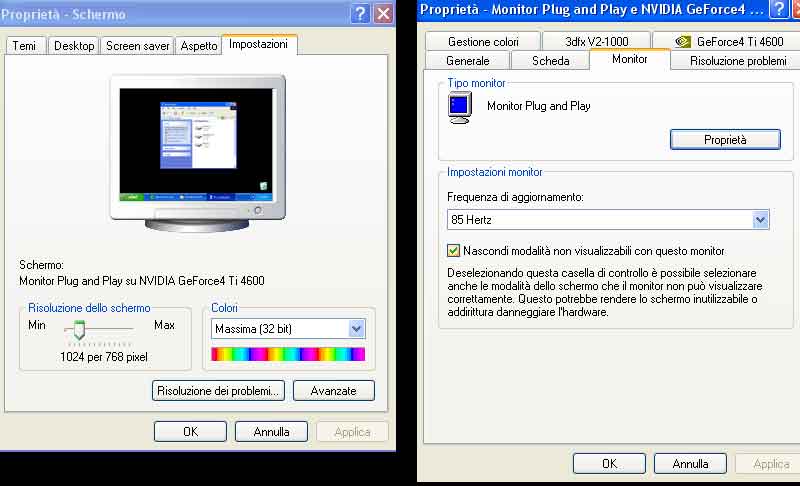Open the Avanzate settings button

pyautogui.click(x=334, y=391)
